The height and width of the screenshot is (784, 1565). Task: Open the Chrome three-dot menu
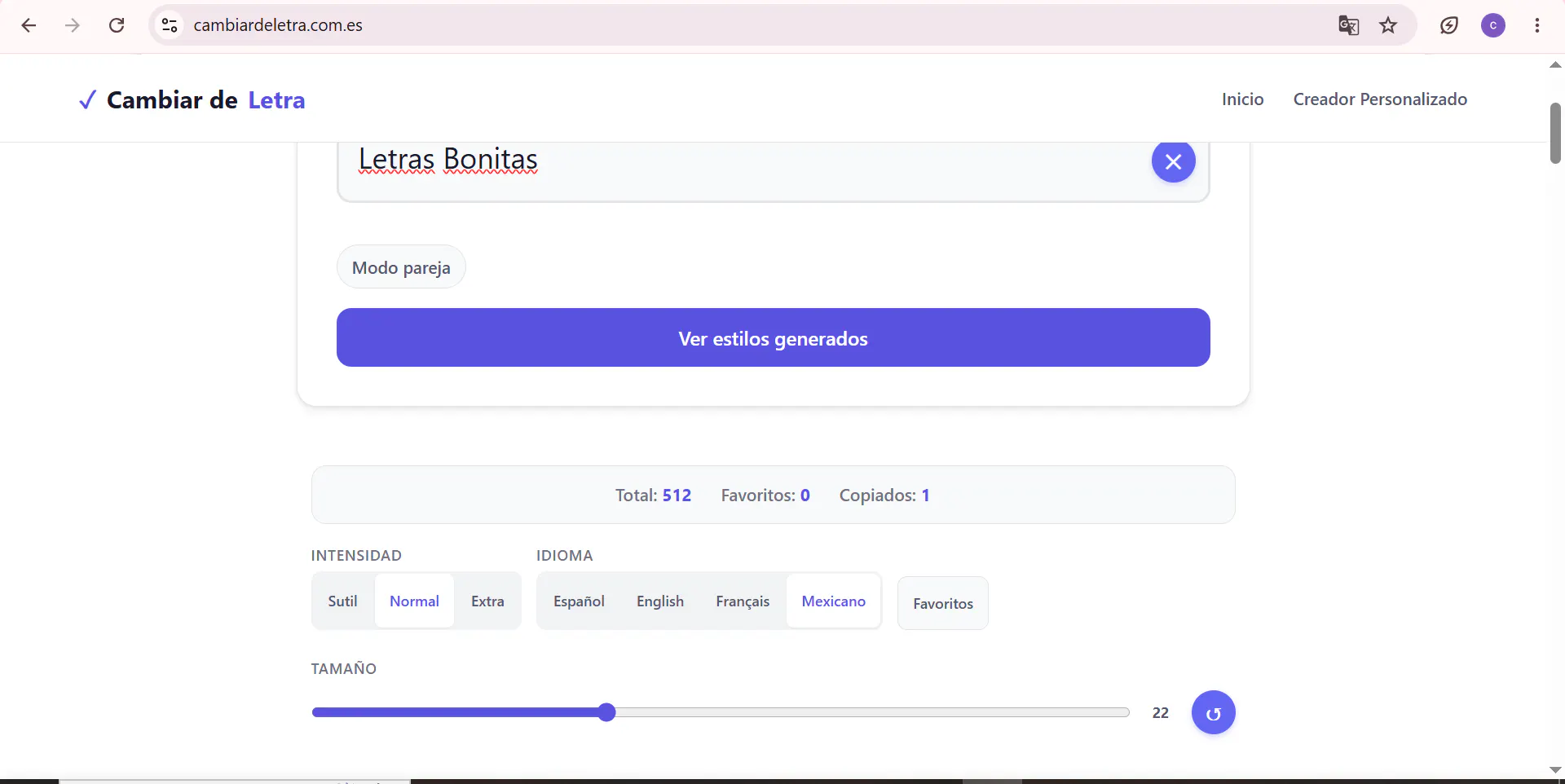(x=1537, y=25)
